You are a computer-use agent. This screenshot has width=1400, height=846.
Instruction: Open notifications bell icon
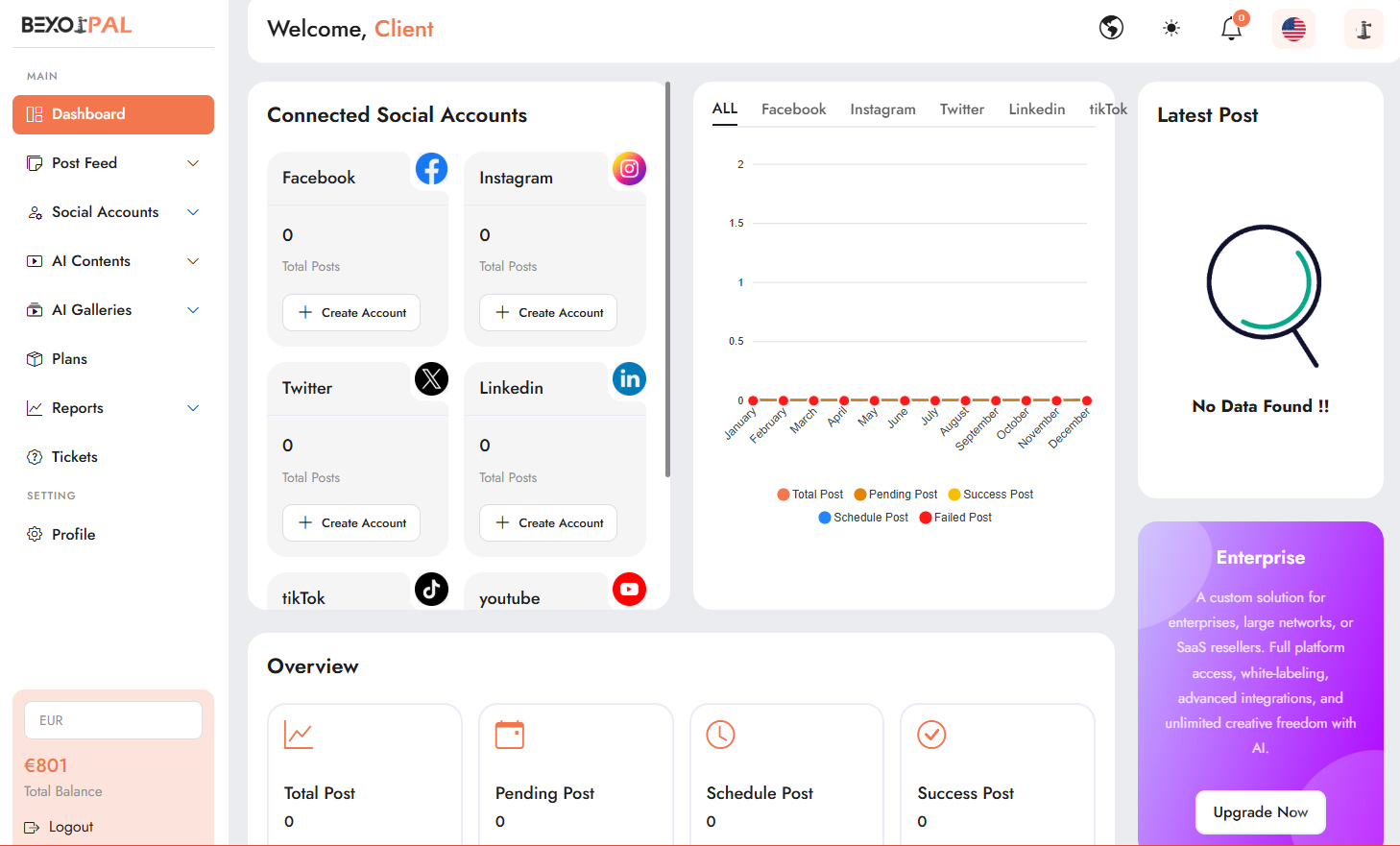pyautogui.click(x=1231, y=29)
